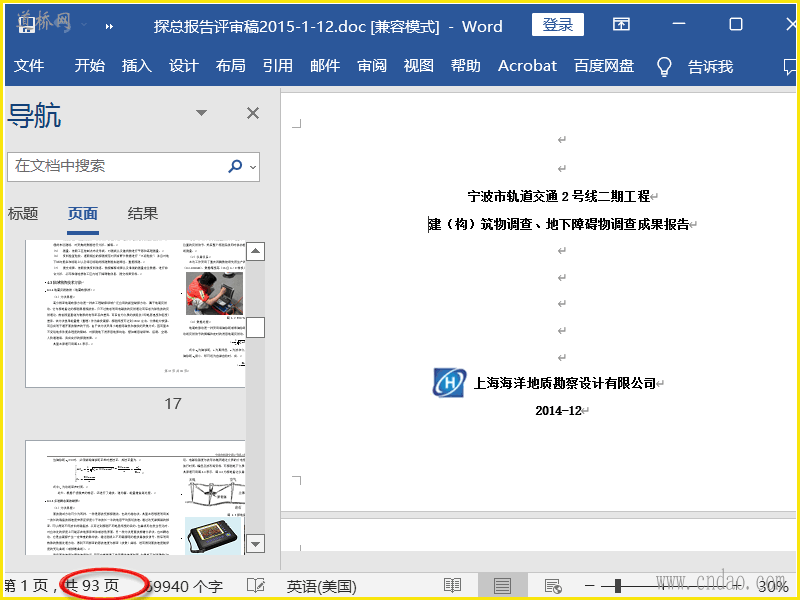Click the 登录 sign-in button
The height and width of the screenshot is (600, 800).
[x=558, y=24]
